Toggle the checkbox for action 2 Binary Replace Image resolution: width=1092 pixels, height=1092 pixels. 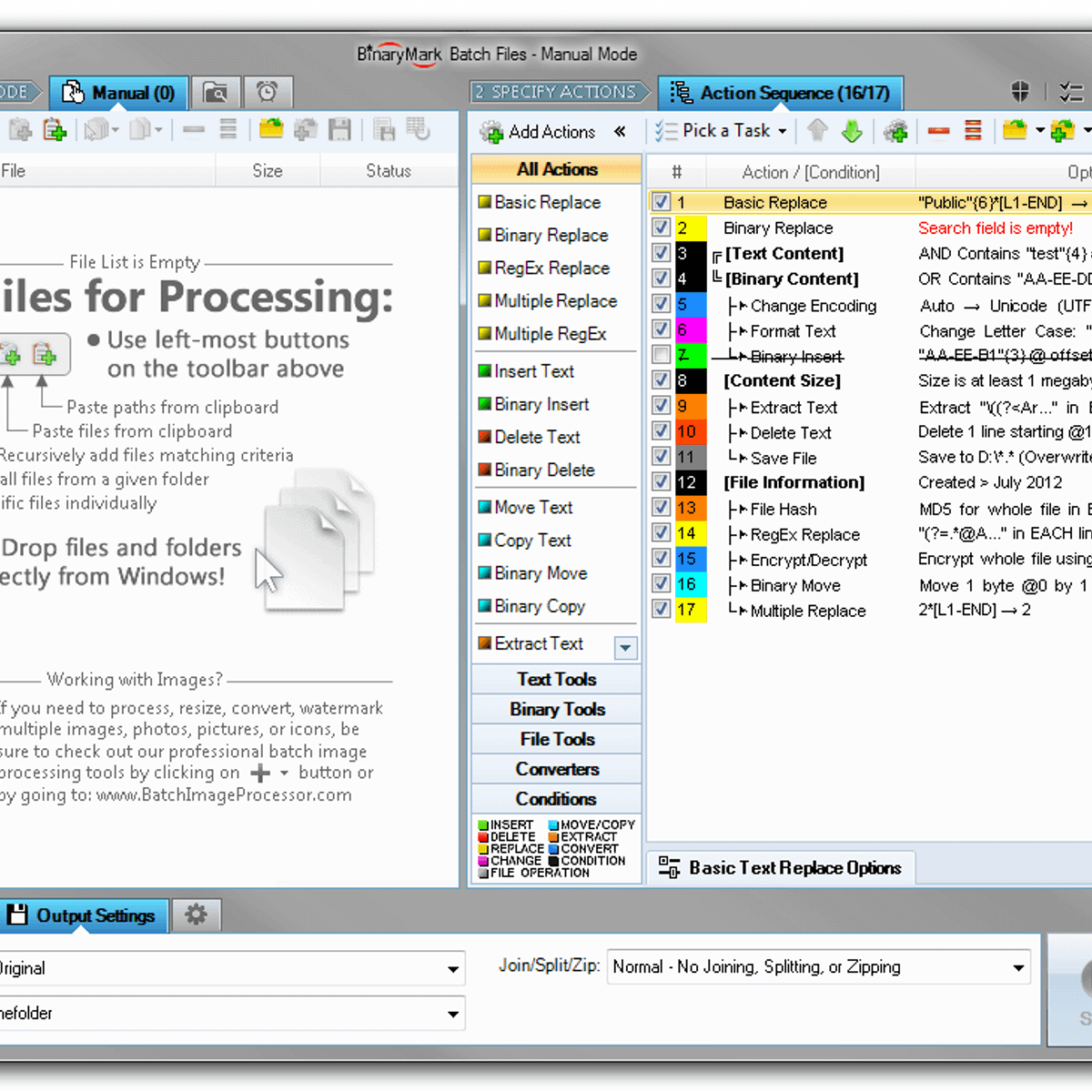tap(662, 227)
